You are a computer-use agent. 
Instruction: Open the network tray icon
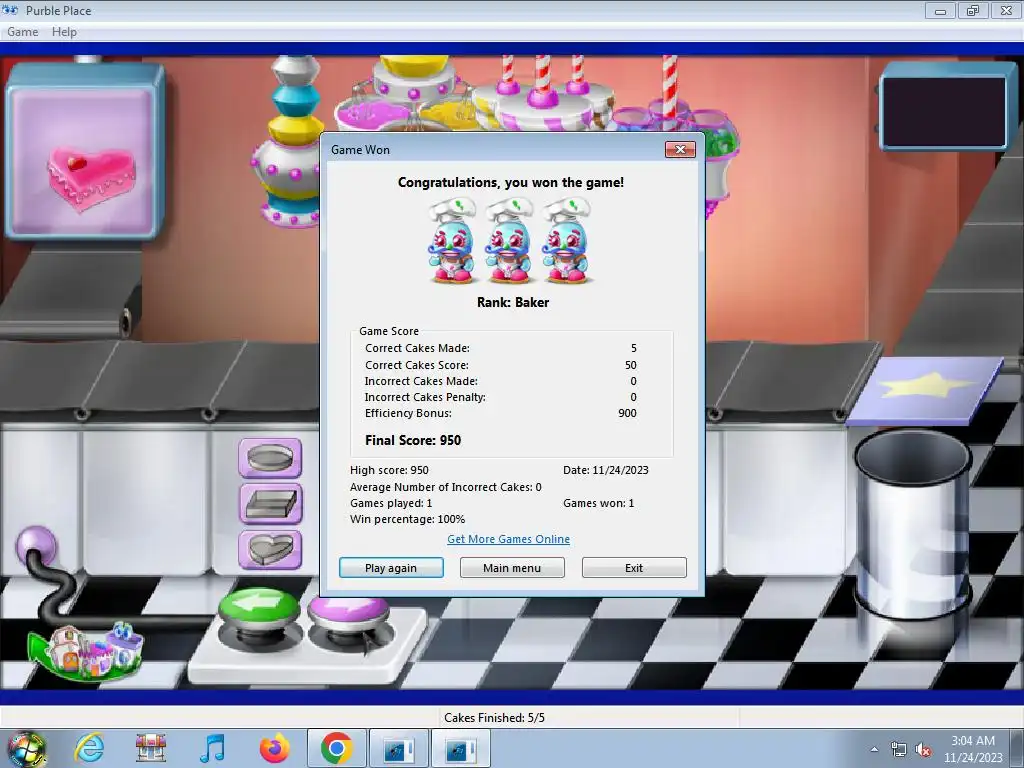point(899,750)
